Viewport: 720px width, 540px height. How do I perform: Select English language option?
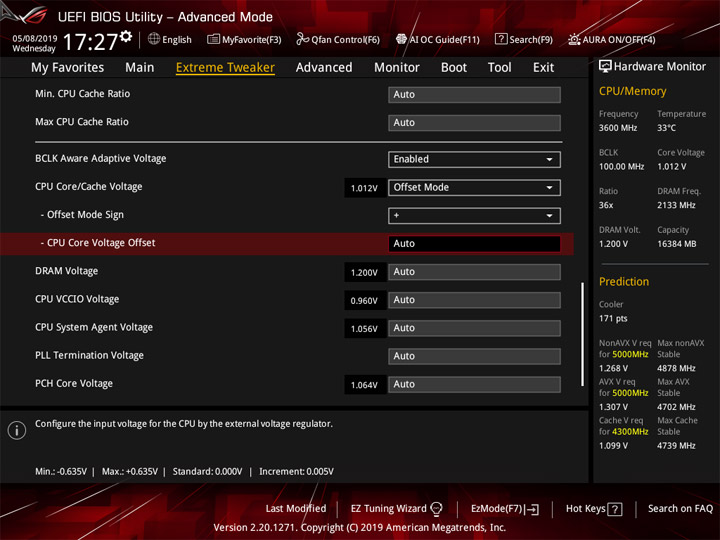click(177, 39)
